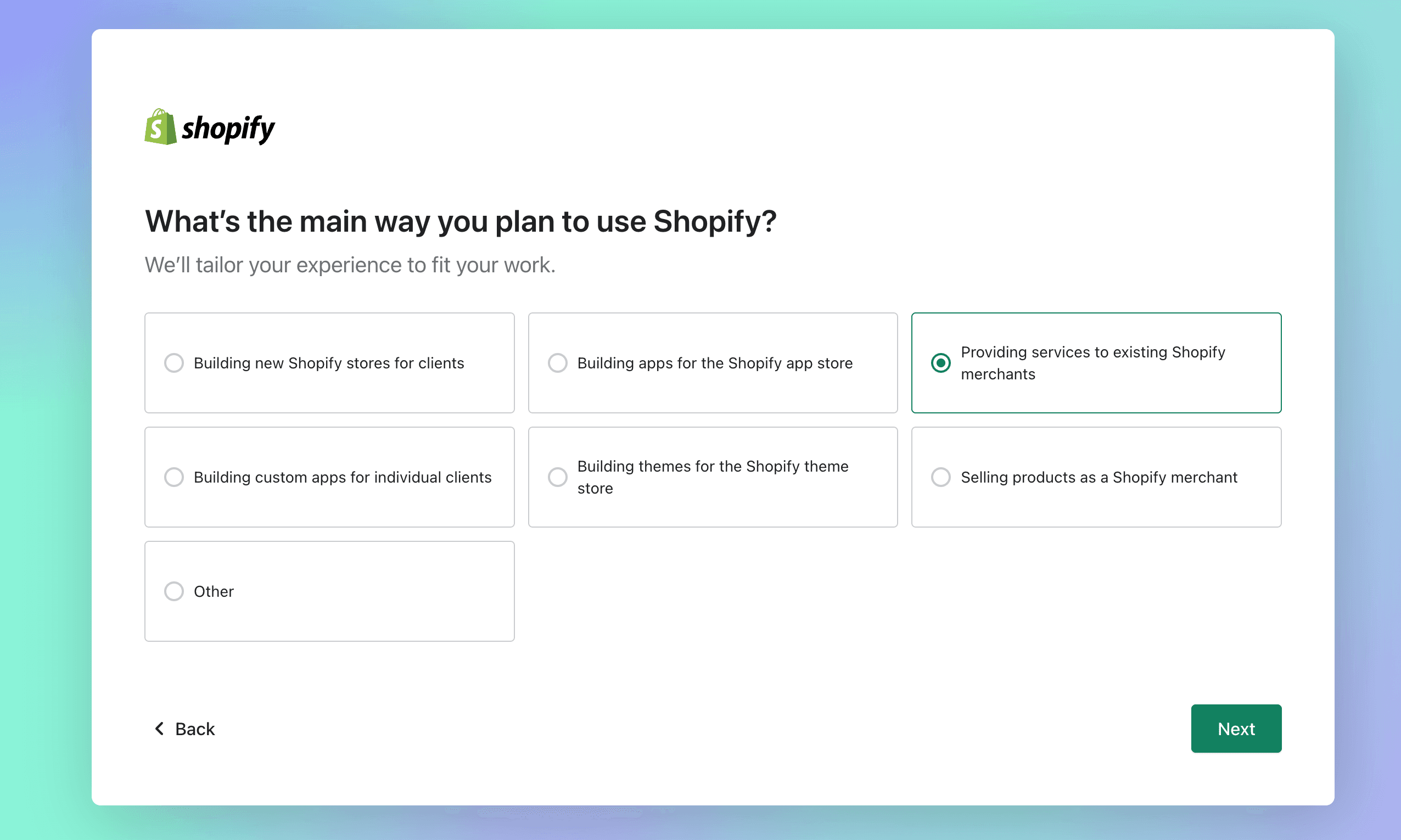The height and width of the screenshot is (840, 1401).
Task: Select 'Building themes for the Shopify theme store'
Action: tap(557, 477)
